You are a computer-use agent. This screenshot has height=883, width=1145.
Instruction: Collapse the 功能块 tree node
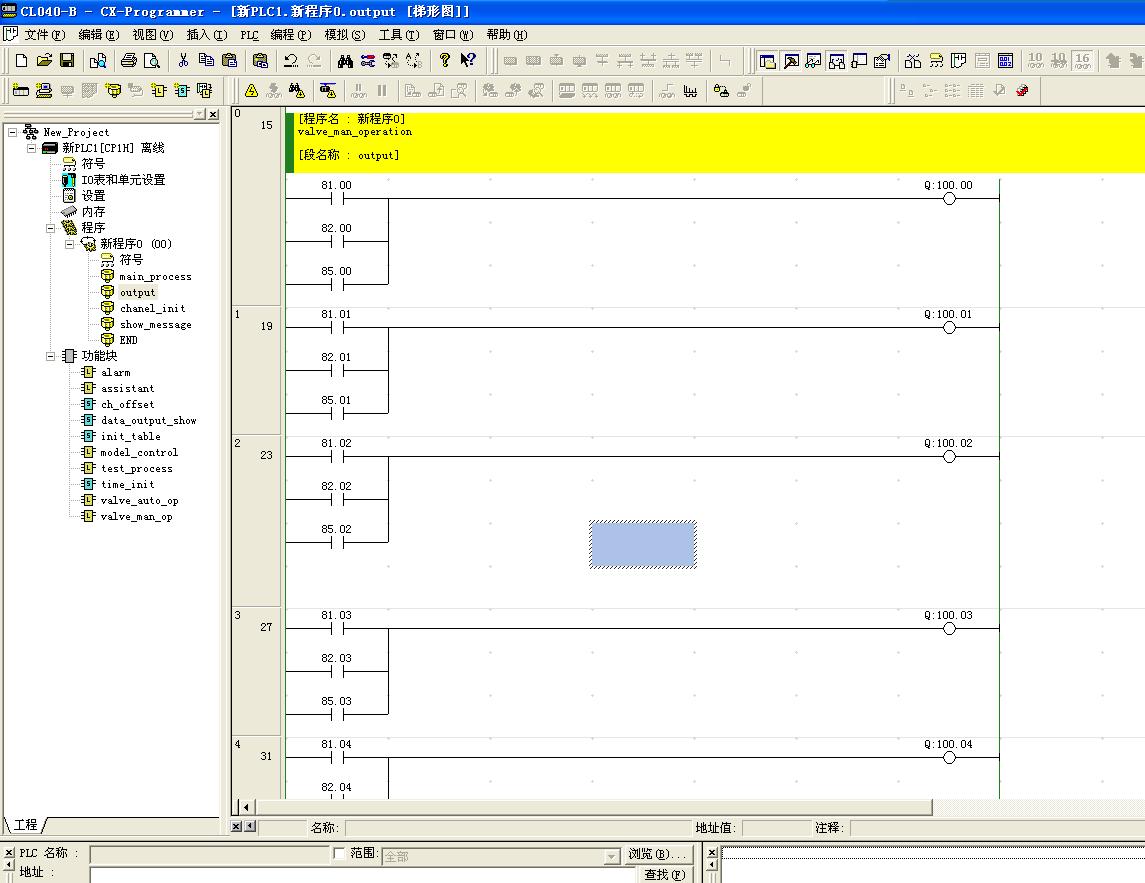50,356
